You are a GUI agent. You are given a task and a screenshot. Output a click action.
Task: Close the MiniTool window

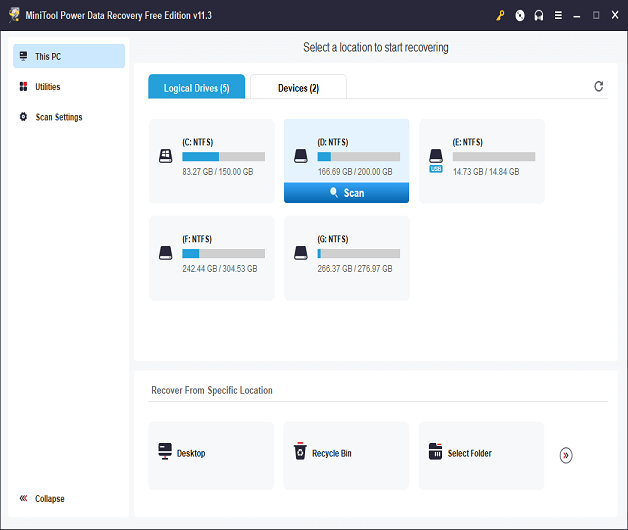pyautogui.click(x=615, y=15)
